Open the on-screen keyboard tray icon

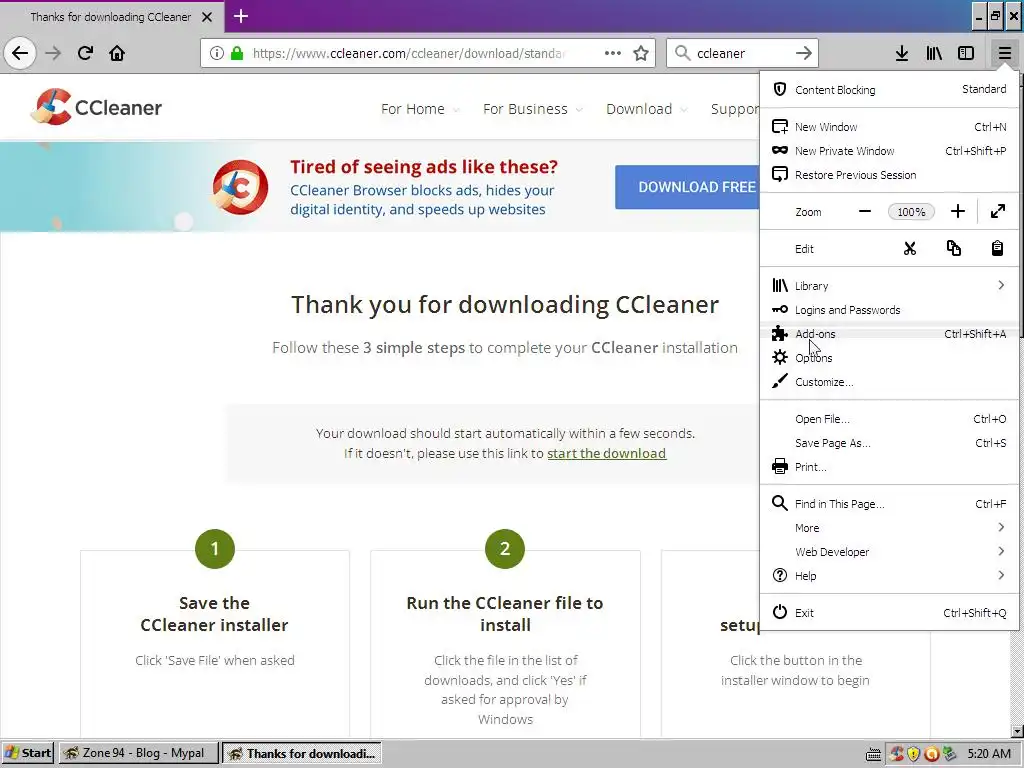(873, 754)
